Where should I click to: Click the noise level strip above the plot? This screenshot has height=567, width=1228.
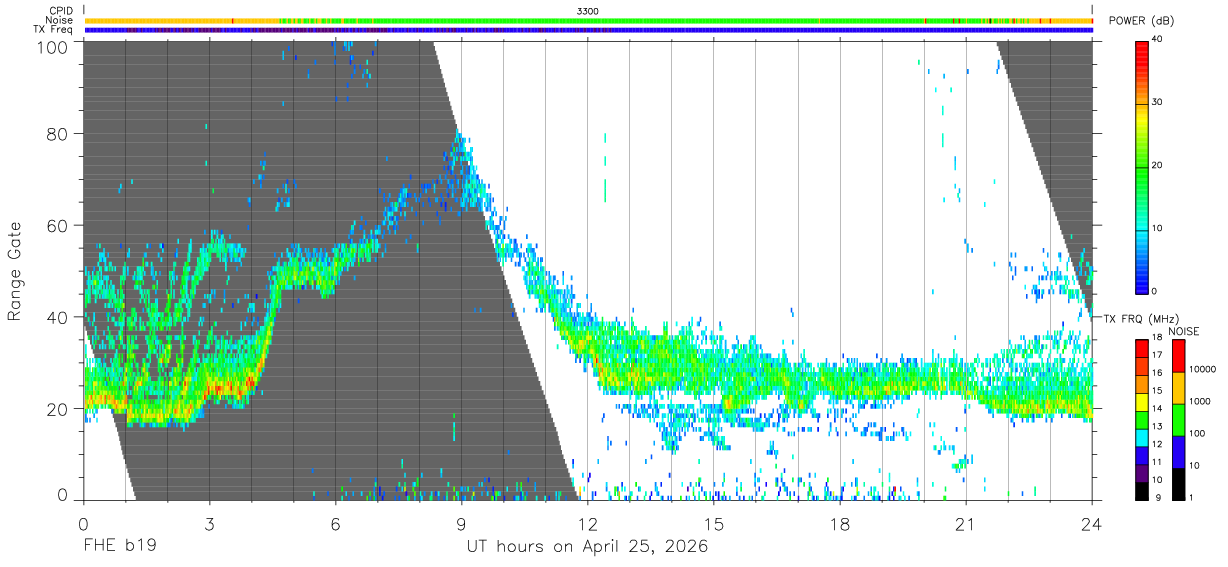588,20
